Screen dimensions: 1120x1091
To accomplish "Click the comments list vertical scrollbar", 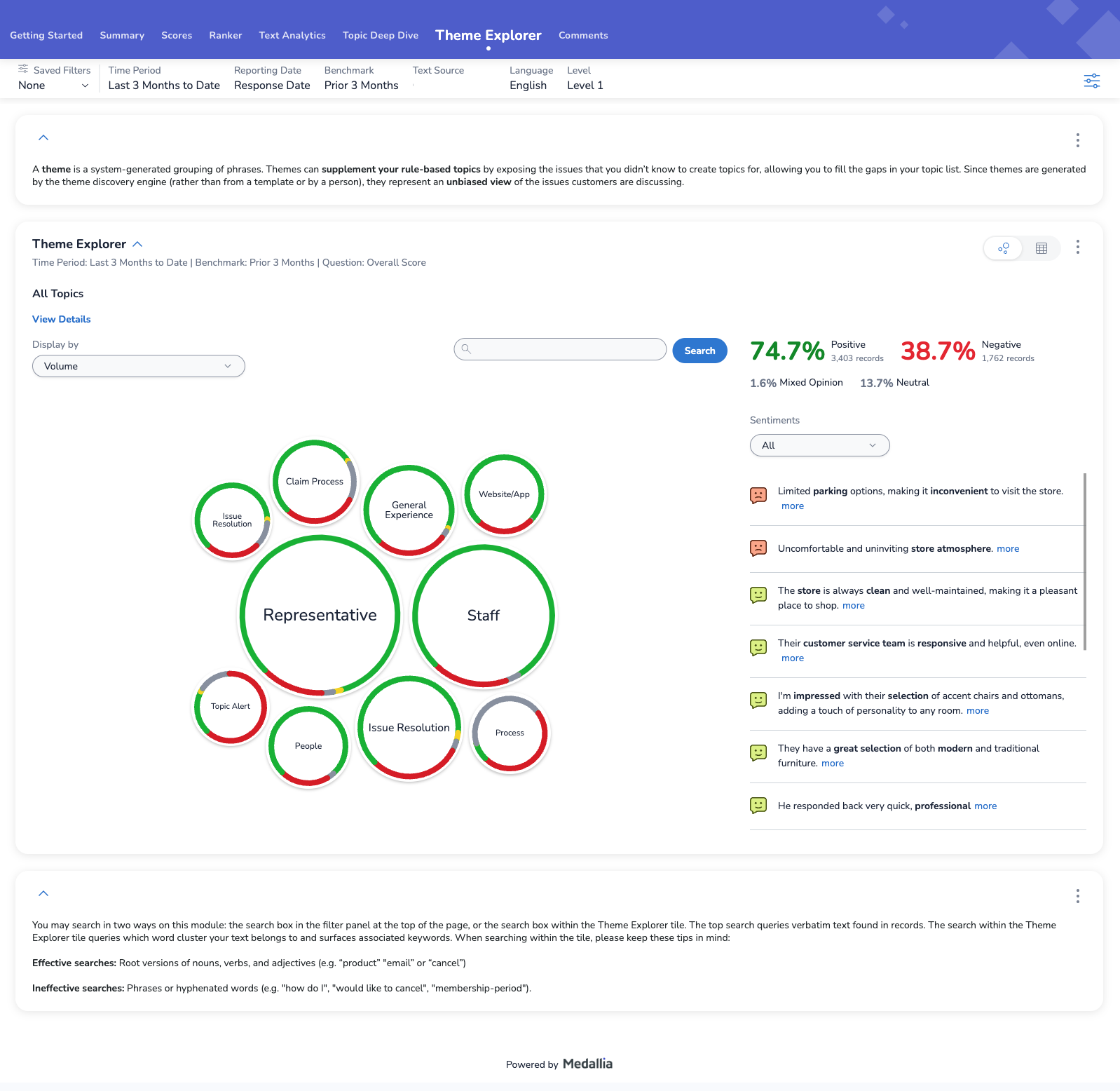I will (1084, 561).
